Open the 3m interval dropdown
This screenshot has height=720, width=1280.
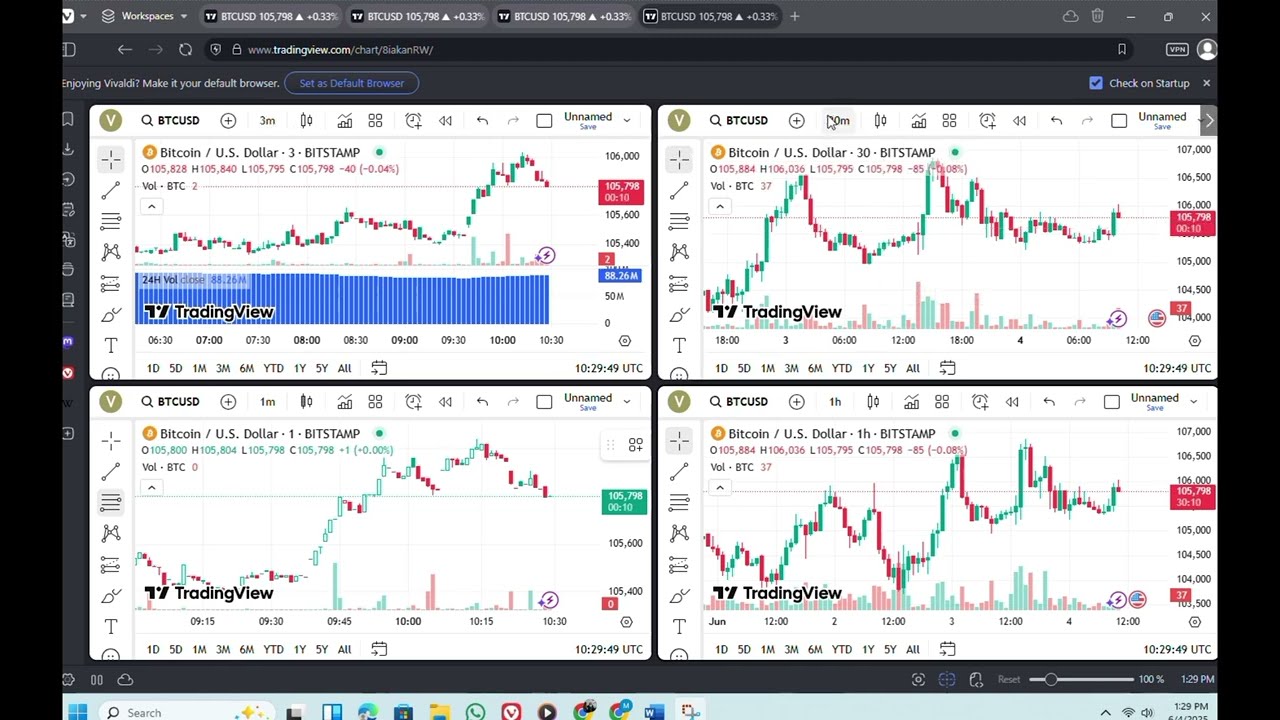267,120
